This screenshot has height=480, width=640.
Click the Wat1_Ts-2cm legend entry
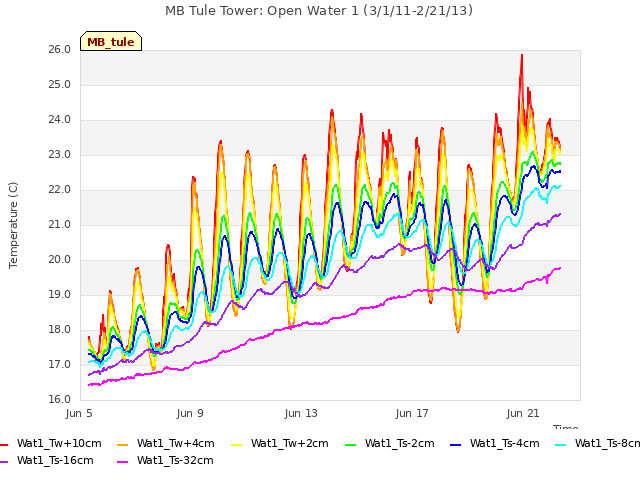390,443
